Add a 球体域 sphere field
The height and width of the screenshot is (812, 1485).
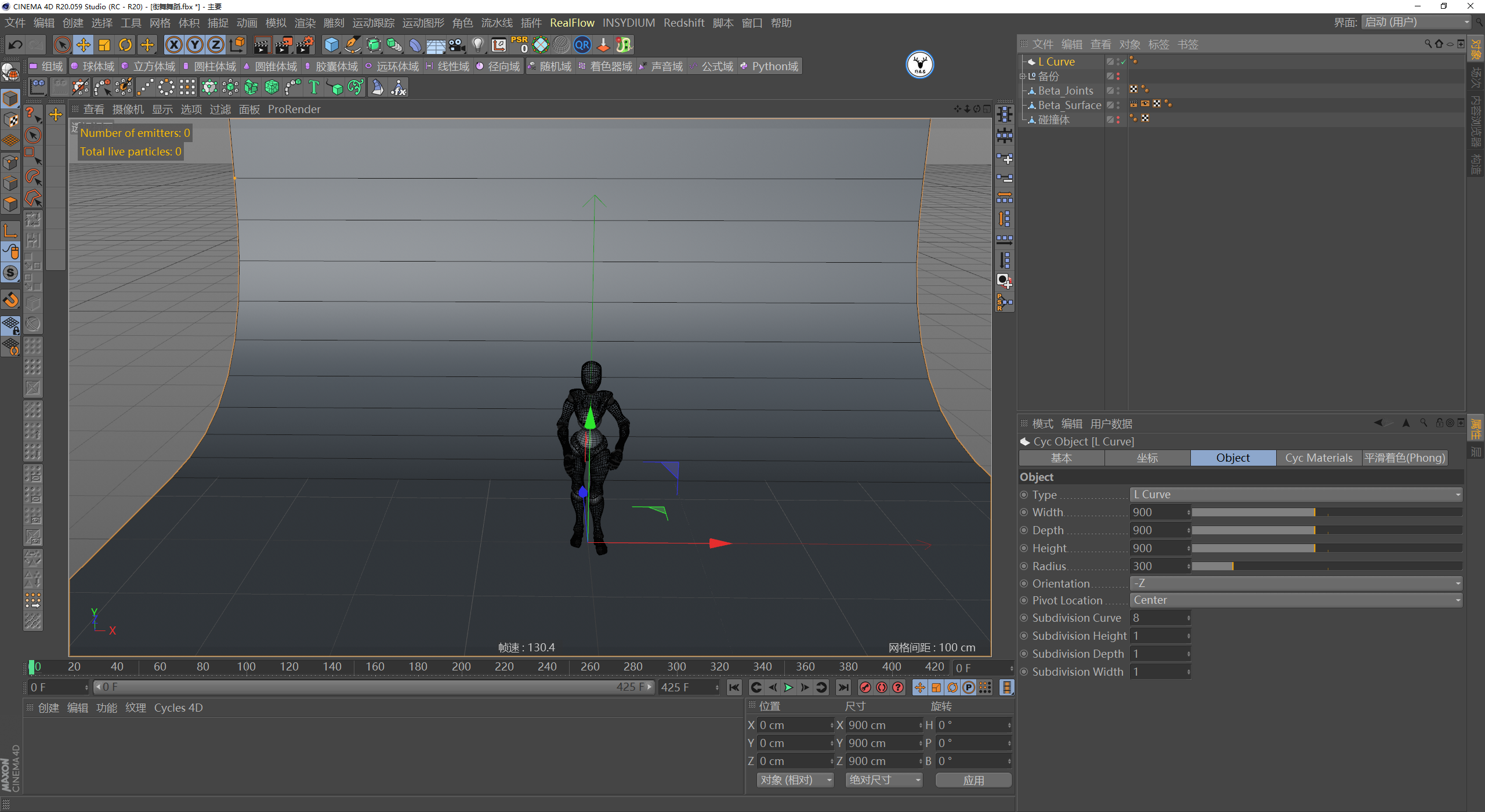point(93,67)
